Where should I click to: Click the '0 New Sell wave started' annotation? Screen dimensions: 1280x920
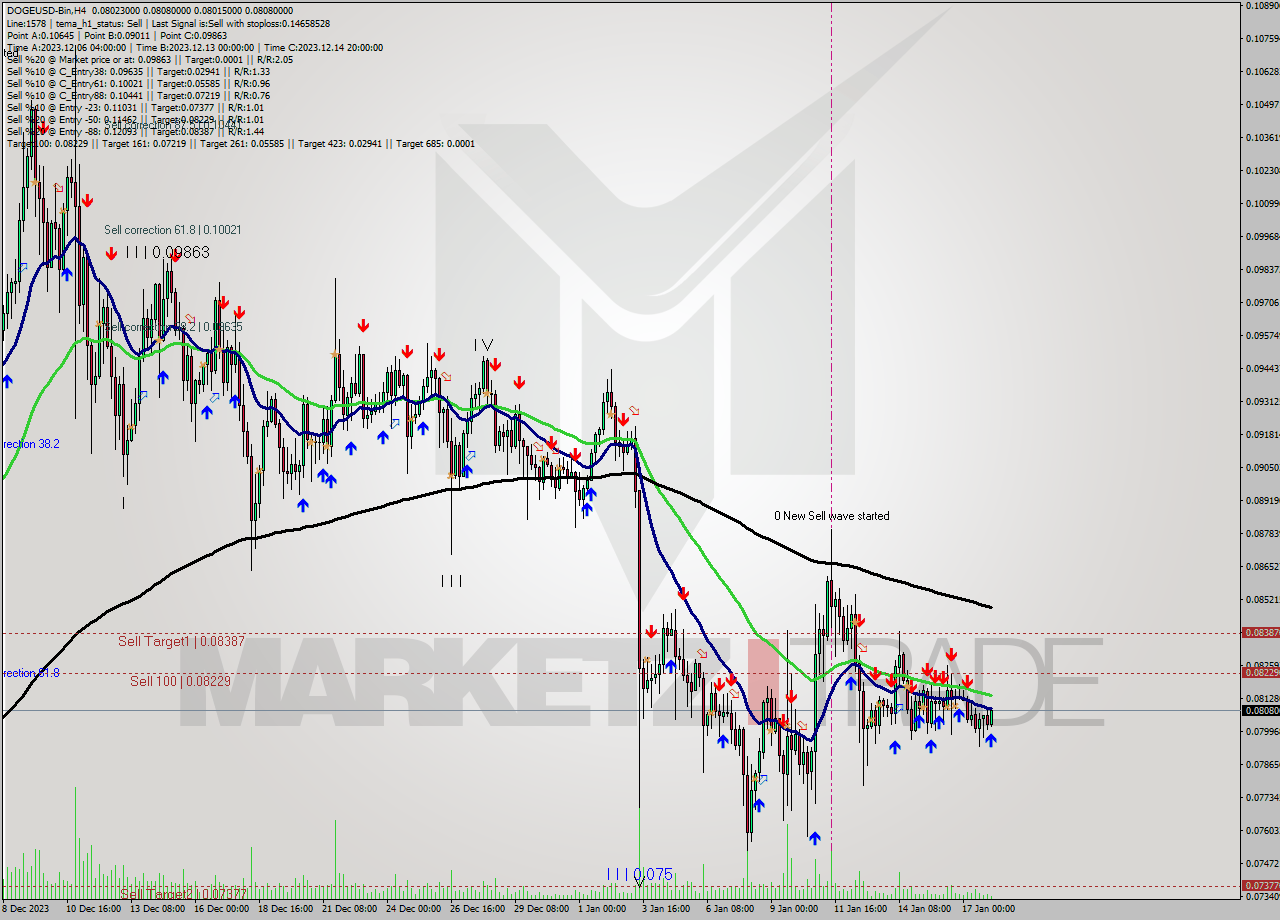[x=831, y=516]
